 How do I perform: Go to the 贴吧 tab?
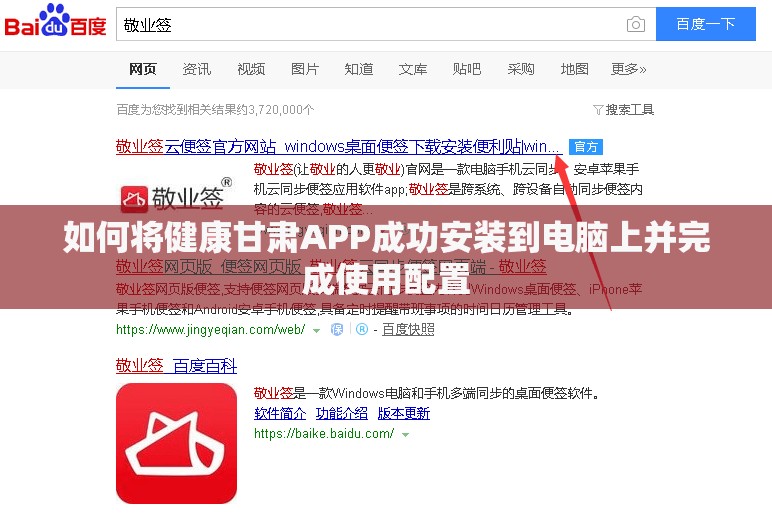[x=467, y=69]
